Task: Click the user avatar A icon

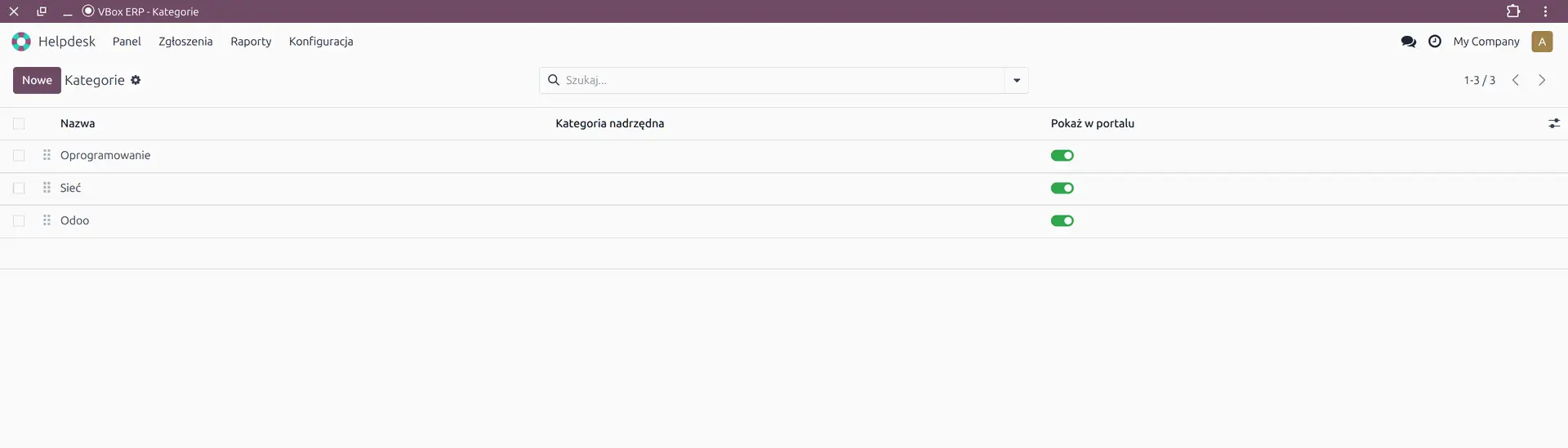Action: (1542, 42)
